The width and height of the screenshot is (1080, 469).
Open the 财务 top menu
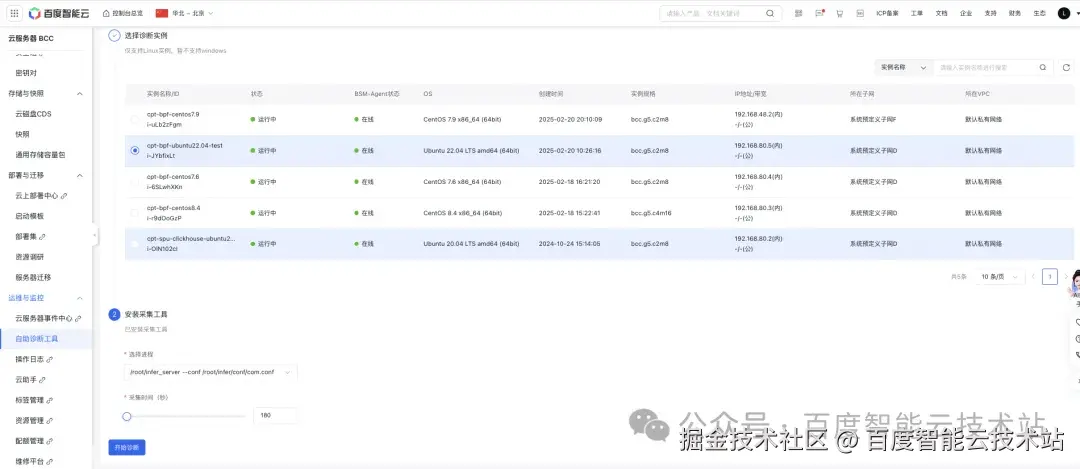point(1015,13)
